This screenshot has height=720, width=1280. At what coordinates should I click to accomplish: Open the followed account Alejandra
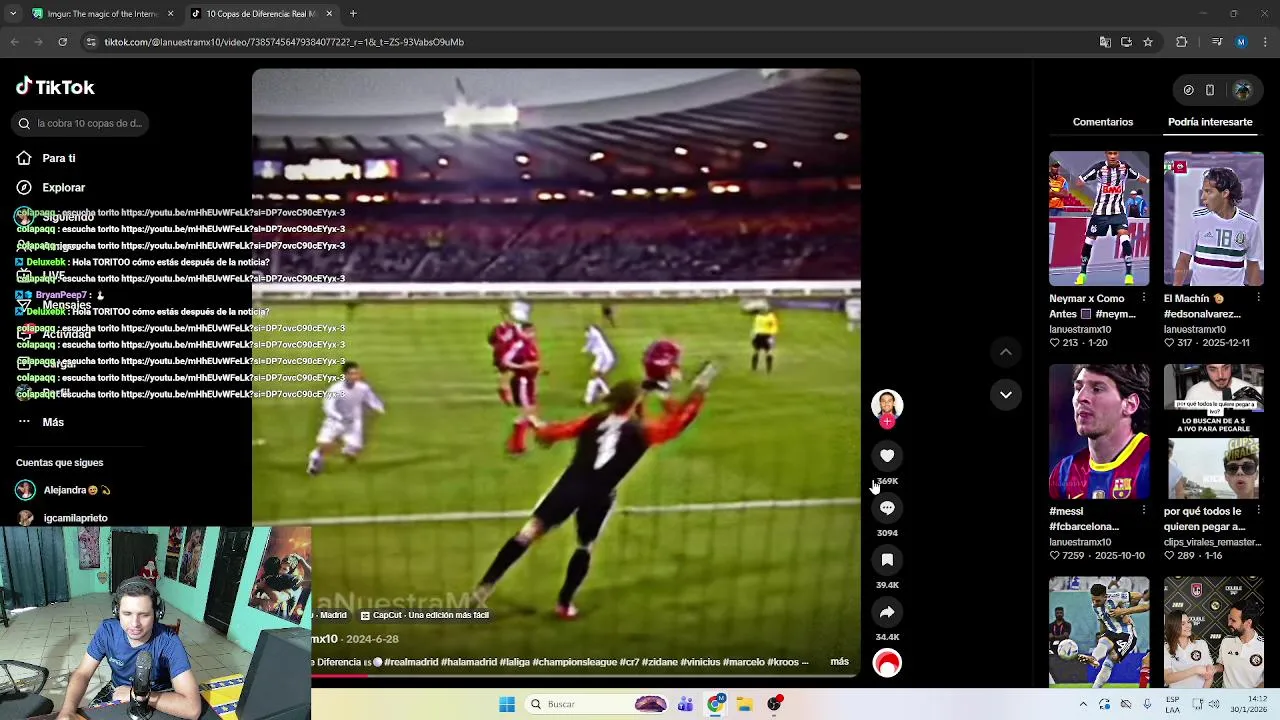[x=65, y=490]
